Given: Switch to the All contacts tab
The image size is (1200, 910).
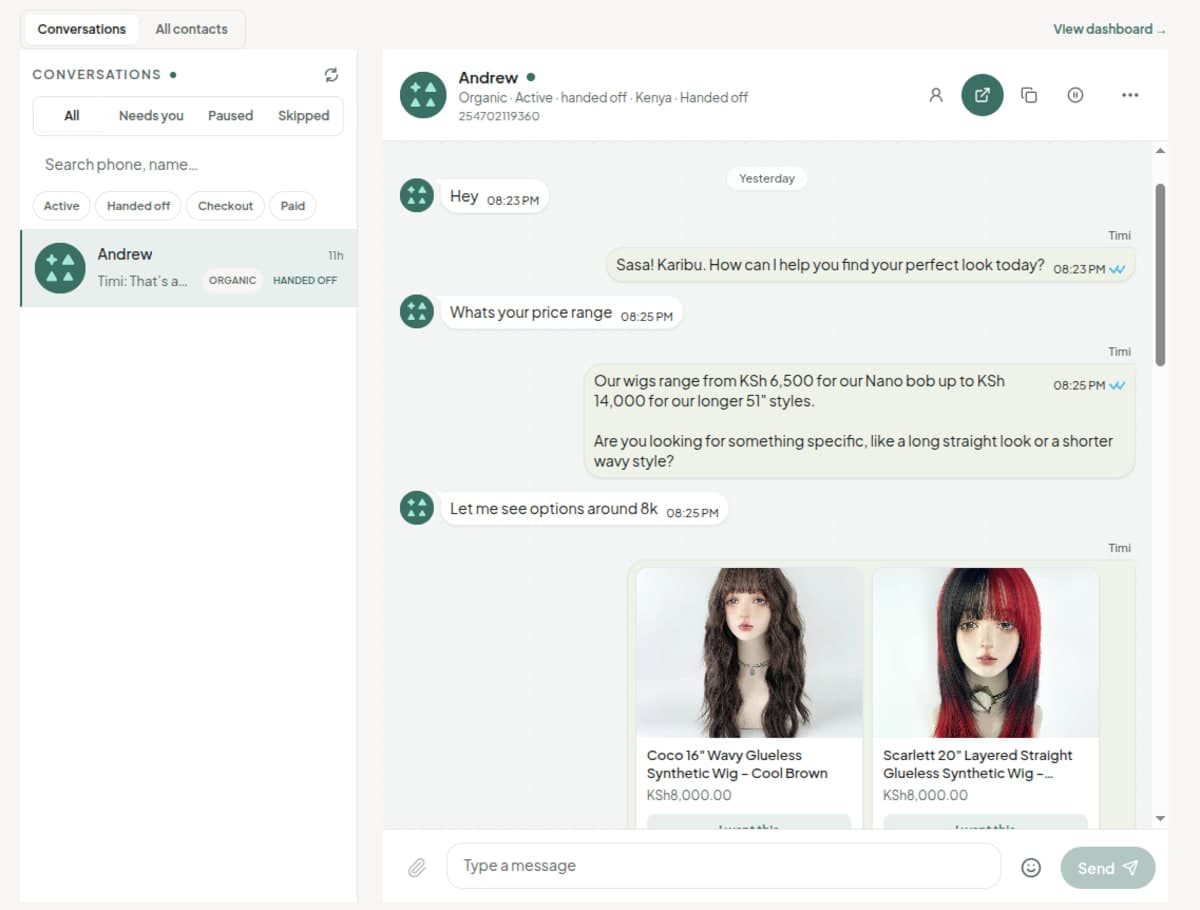Looking at the screenshot, I should click(191, 29).
